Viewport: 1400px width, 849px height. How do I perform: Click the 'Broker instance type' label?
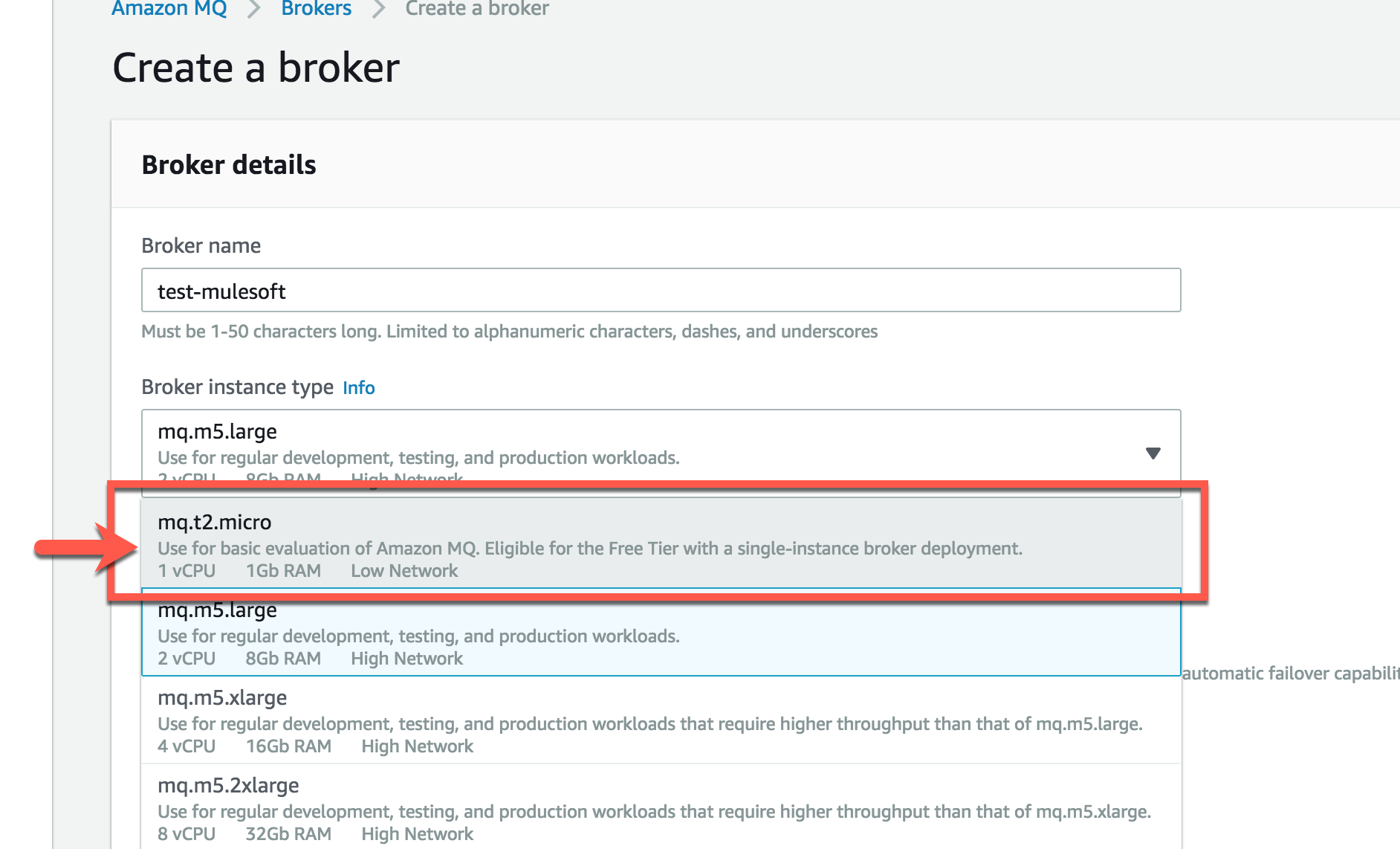pyautogui.click(x=237, y=387)
